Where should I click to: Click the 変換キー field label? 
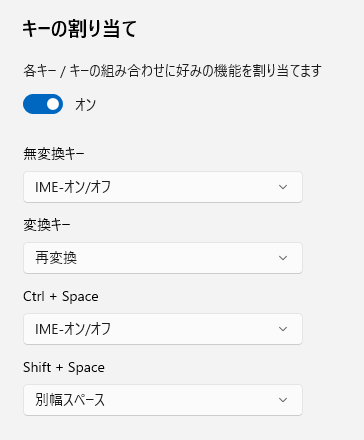click(x=47, y=225)
